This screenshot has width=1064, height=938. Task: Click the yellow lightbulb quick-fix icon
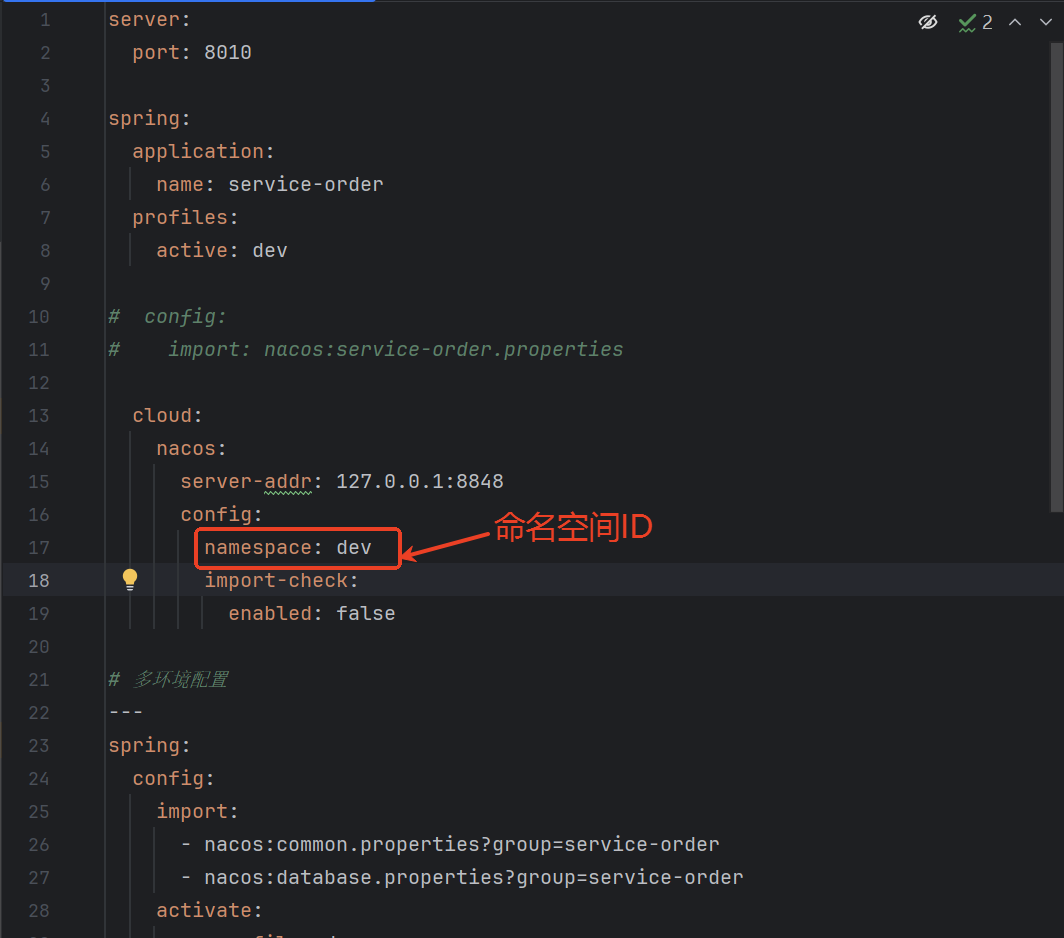tap(130, 580)
